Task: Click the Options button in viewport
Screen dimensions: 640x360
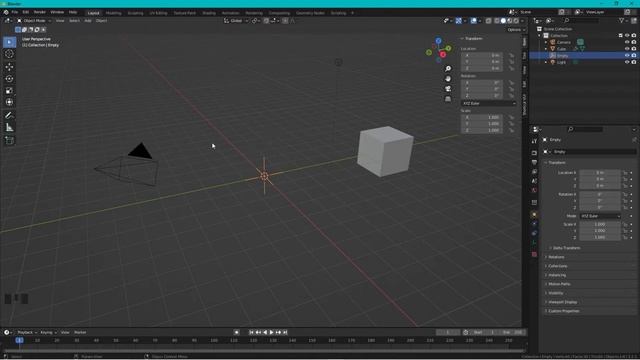Action: point(516,30)
